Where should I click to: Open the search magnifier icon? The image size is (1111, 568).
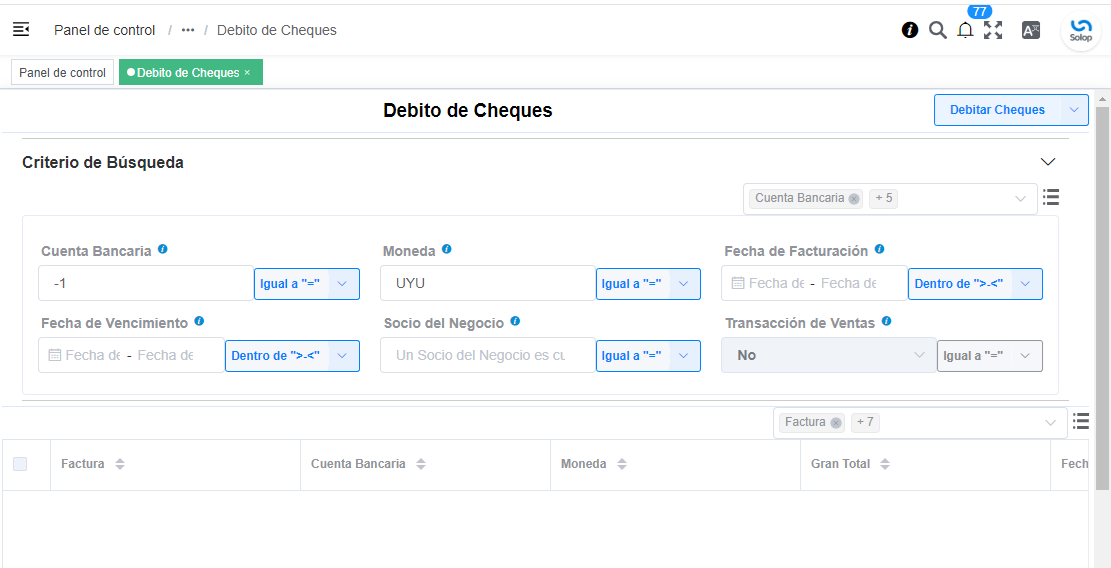point(937,30)
